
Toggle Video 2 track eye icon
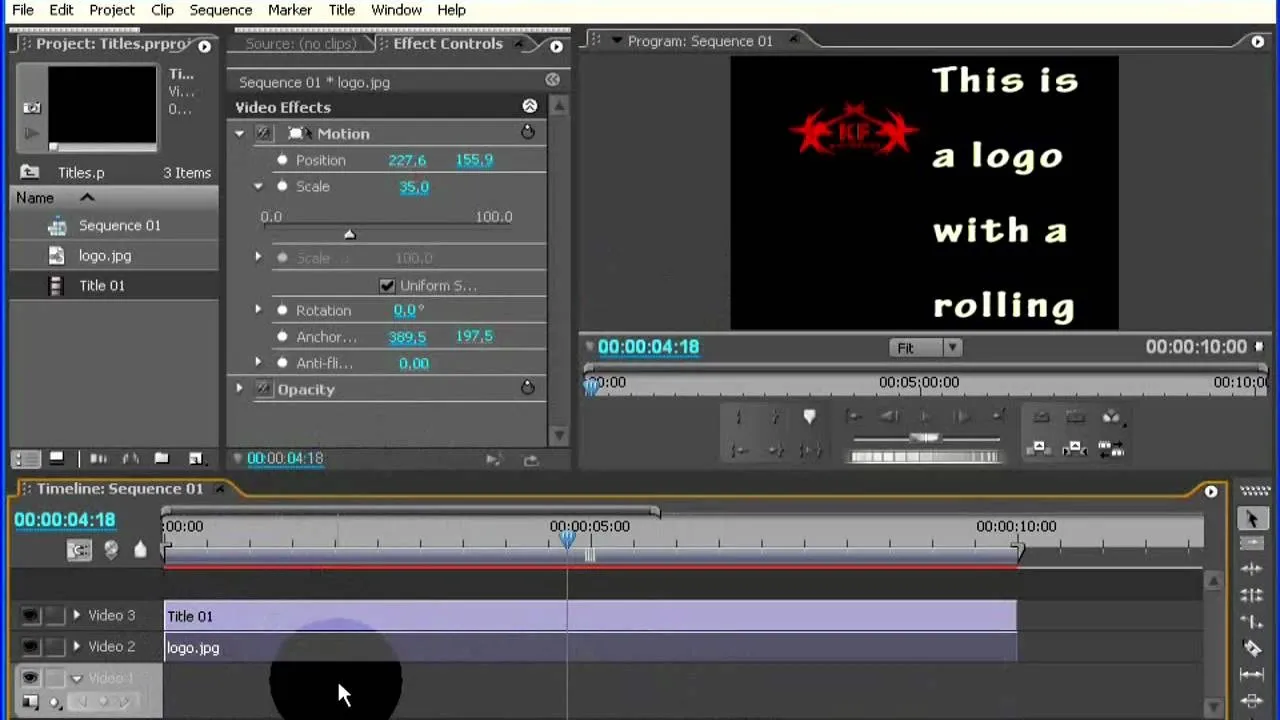(x=30, y=647)
